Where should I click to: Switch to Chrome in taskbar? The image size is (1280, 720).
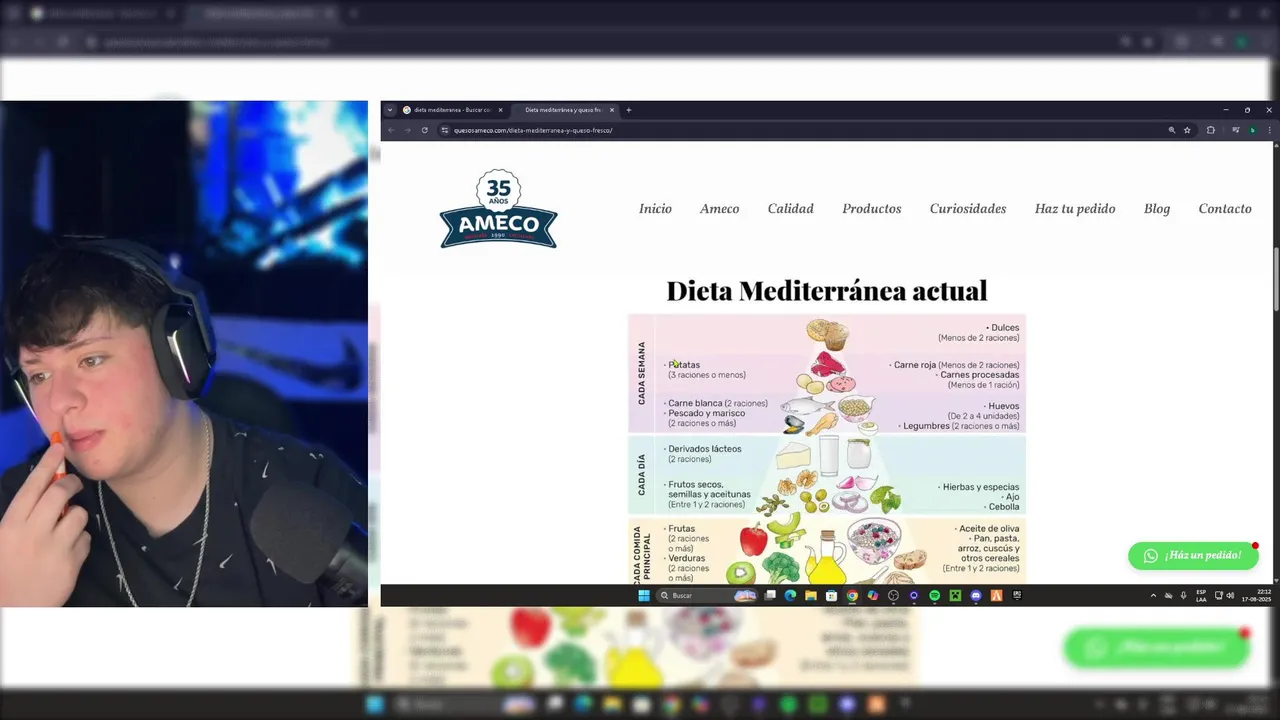852,595
